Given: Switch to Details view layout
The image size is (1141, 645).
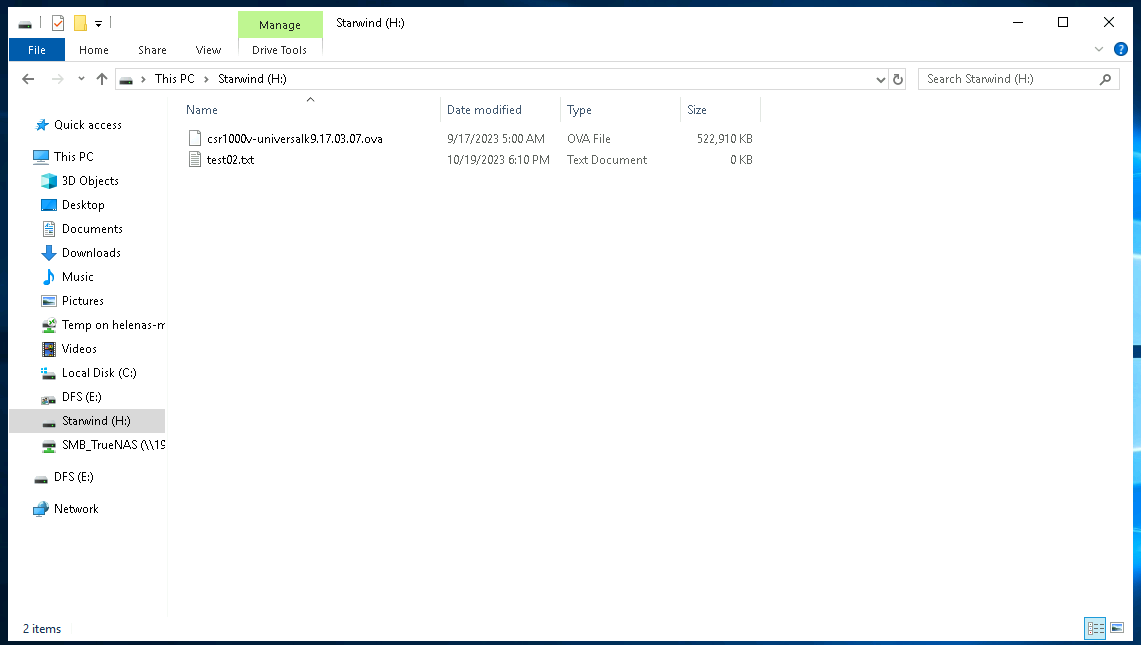Looking at the screenshot, I should [x=1095, y=628].
